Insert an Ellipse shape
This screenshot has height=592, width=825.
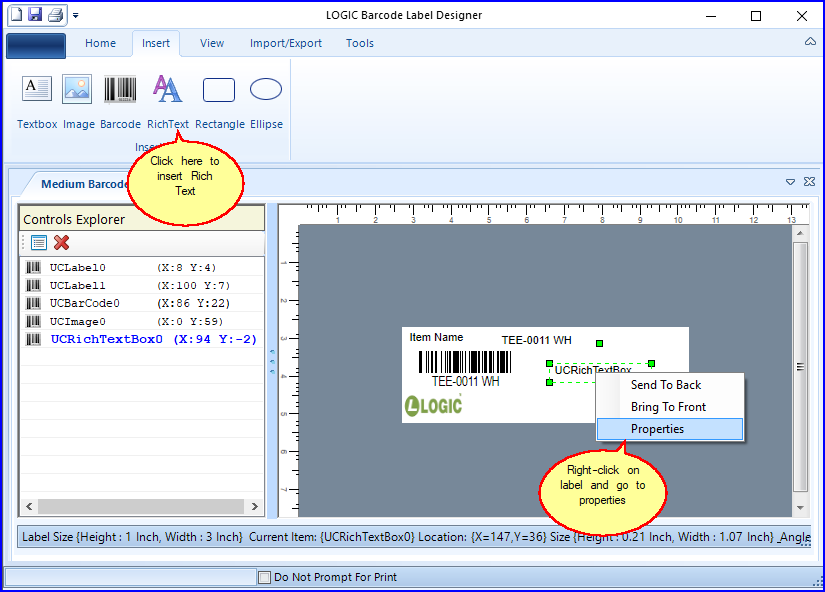pyautogui.click(x=266, y=102)
